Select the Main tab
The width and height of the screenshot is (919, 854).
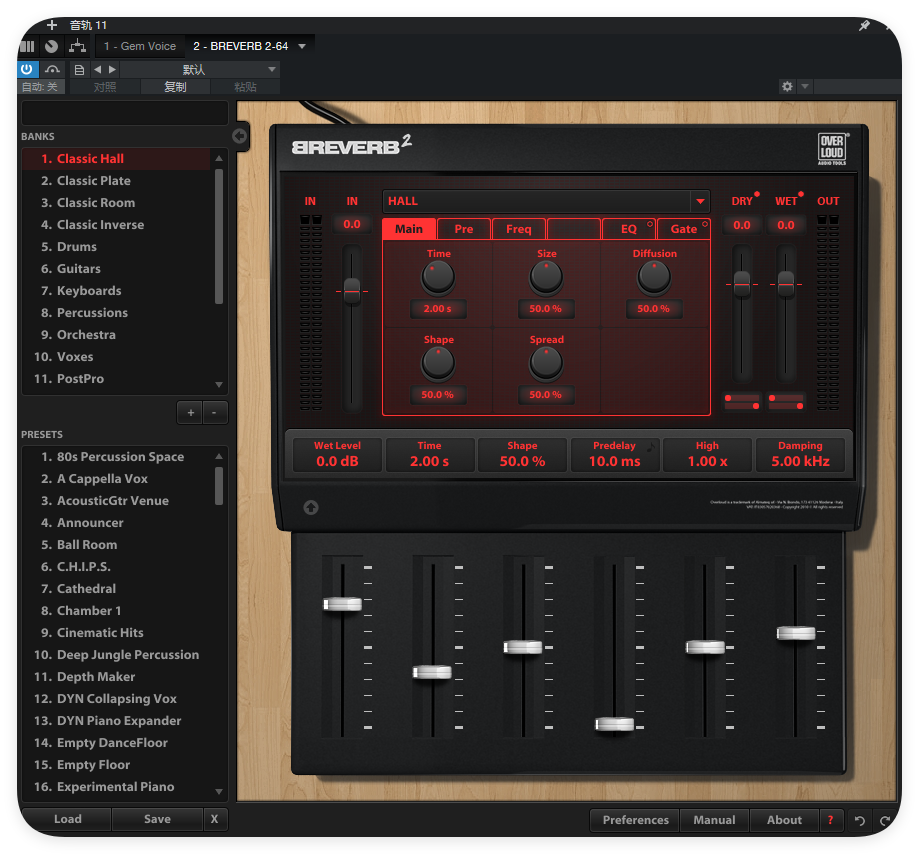coord(409,229)
